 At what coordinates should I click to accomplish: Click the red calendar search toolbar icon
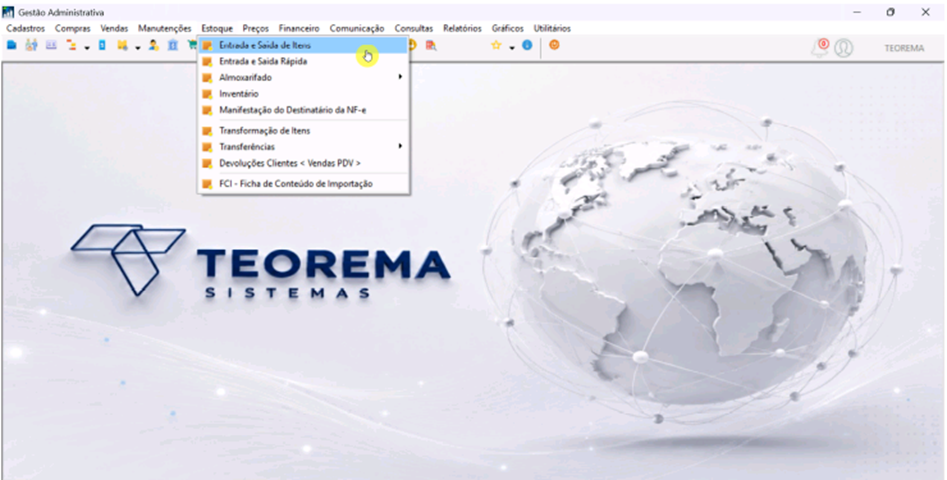[431, 45]
